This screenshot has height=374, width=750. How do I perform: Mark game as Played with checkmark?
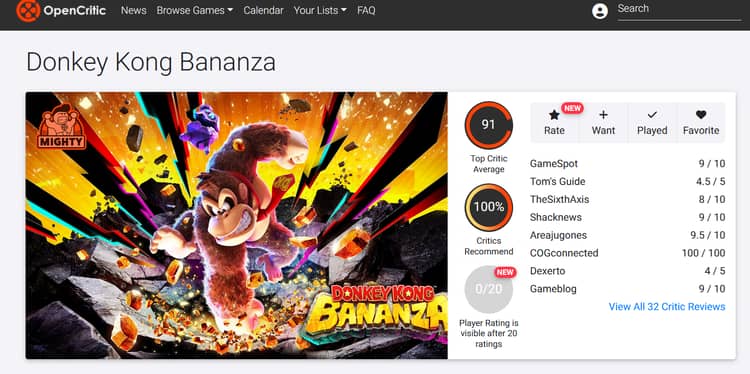coord(652,115)
